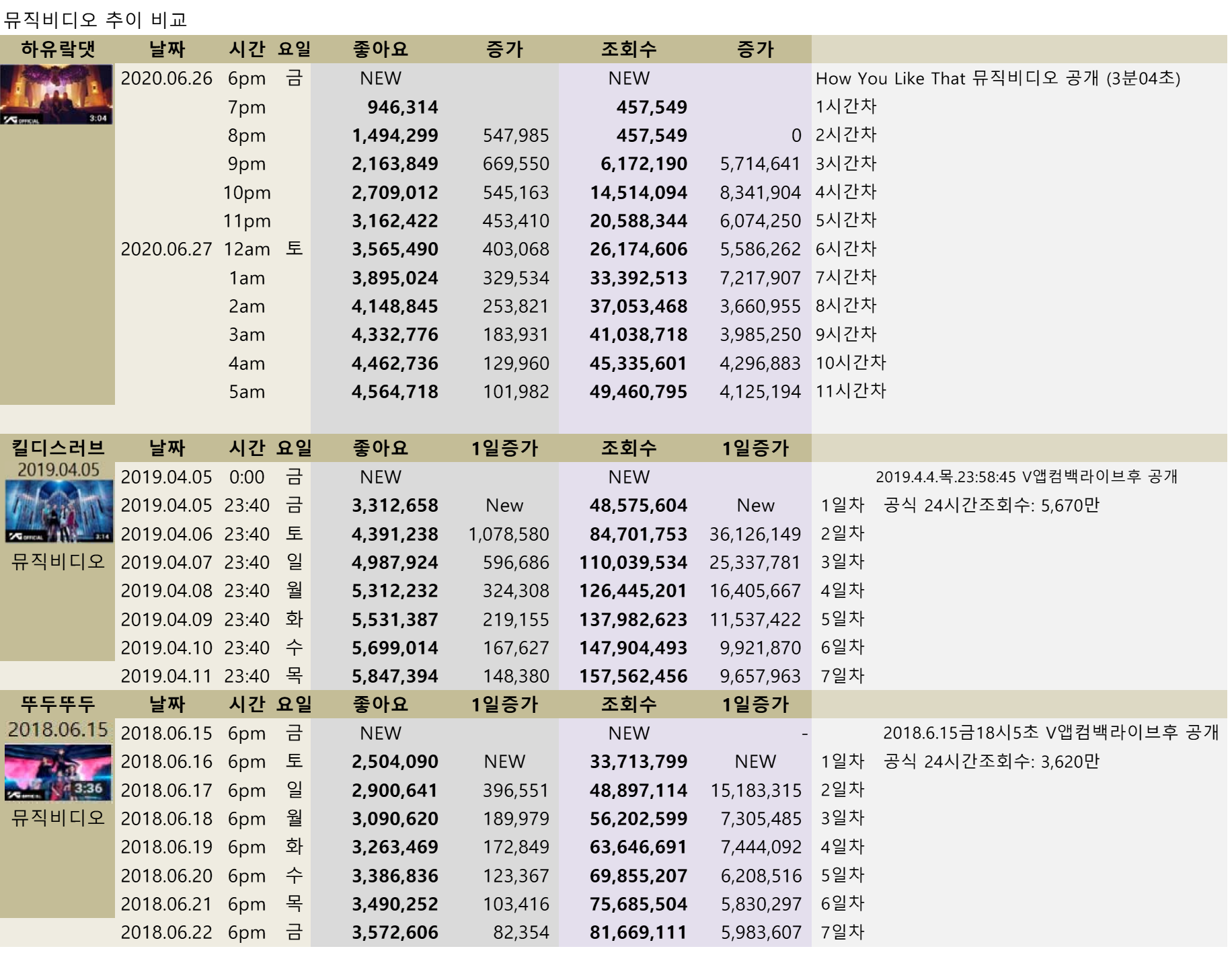Image resolution: width=1232 pixels, height=955 pixels.
Task: Select likes cell 3,490,252
Action: pyautogui.click(x=395, y=904)
